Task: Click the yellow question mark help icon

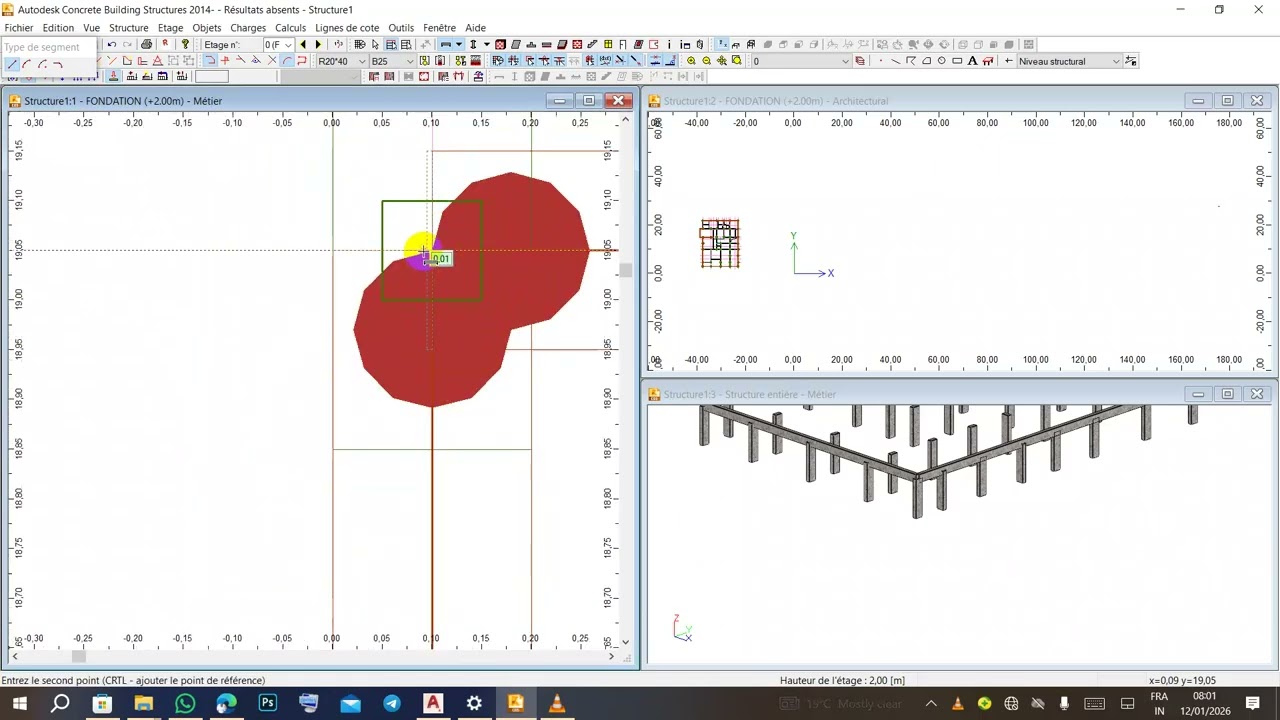Action: tap(185, 44)
